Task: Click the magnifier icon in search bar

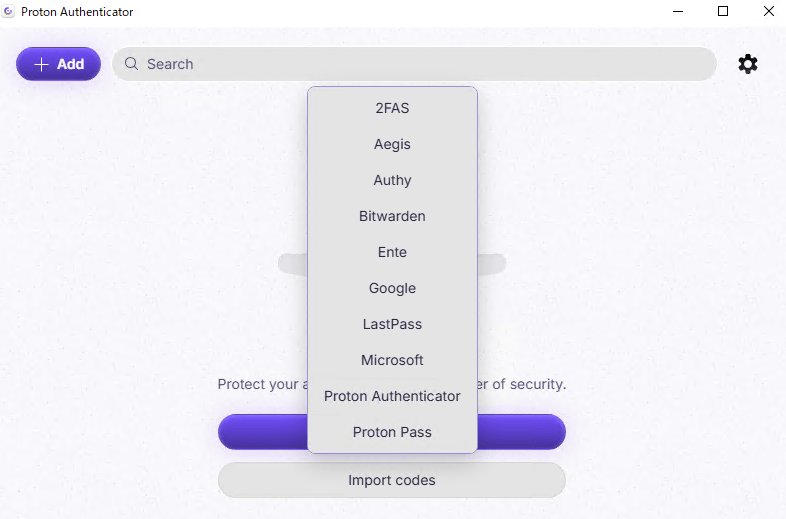Action: (x=131, y=64)
